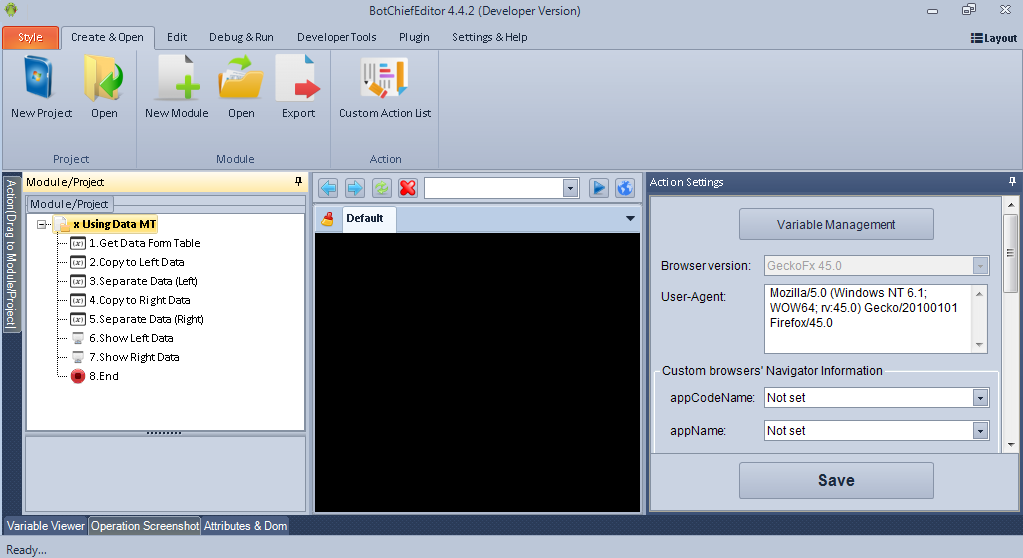Click the browser back arrow icon
The height and width of the screenshot is (558, 1023).
pos(327,188)
